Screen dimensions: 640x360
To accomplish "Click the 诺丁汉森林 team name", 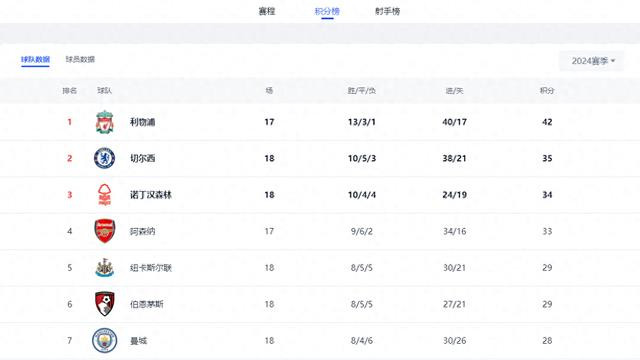I will pyautogui.click(x=151, y=195).
